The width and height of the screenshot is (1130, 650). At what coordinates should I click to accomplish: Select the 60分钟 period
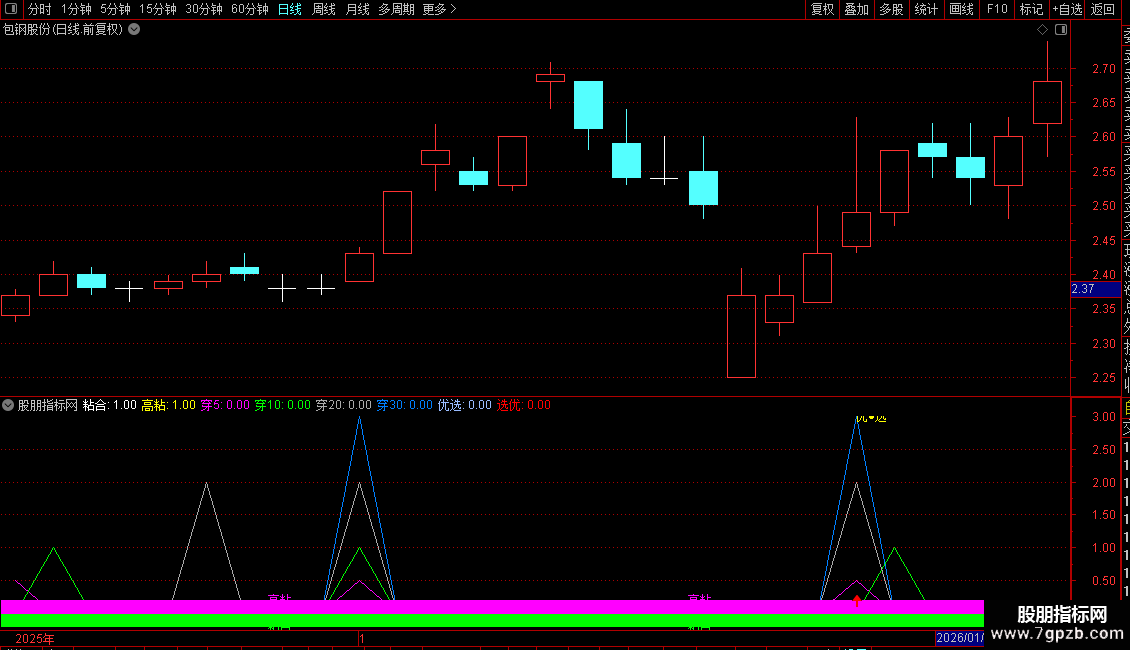pos(249,9)
